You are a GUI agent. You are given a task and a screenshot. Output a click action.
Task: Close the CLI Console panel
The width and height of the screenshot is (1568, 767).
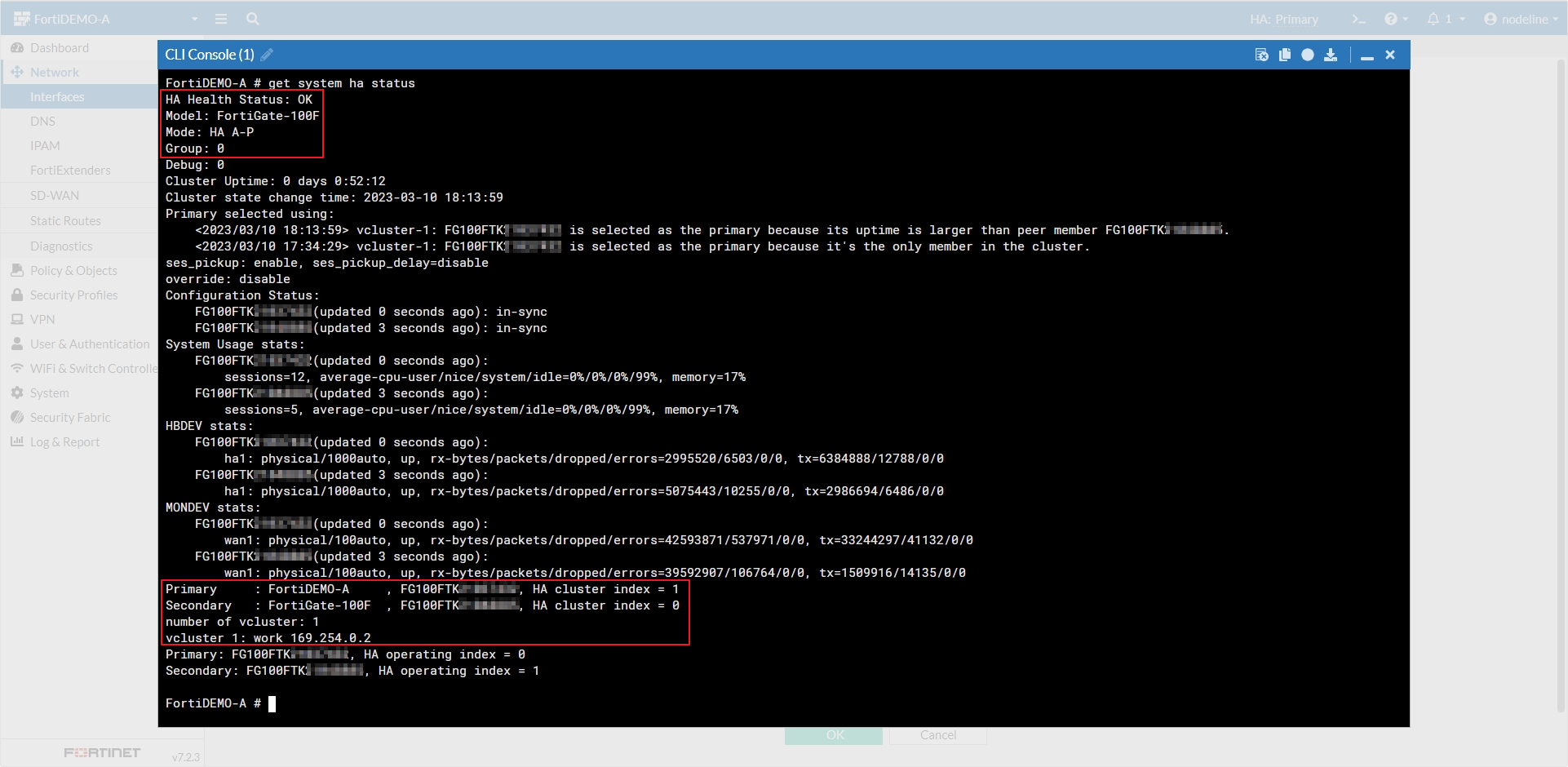1390,55
